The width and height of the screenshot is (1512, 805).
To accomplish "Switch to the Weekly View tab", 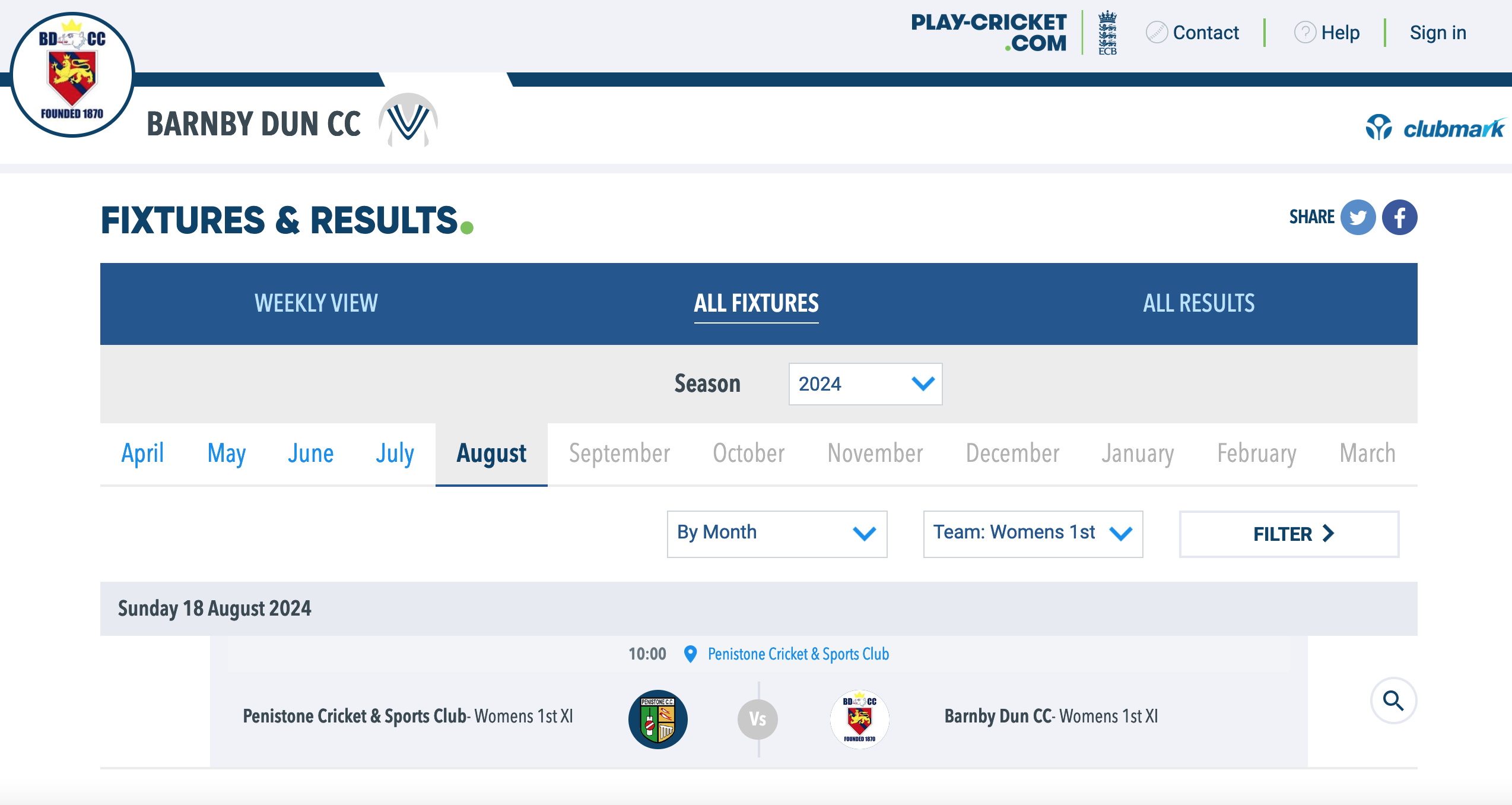I will [316, 303].
